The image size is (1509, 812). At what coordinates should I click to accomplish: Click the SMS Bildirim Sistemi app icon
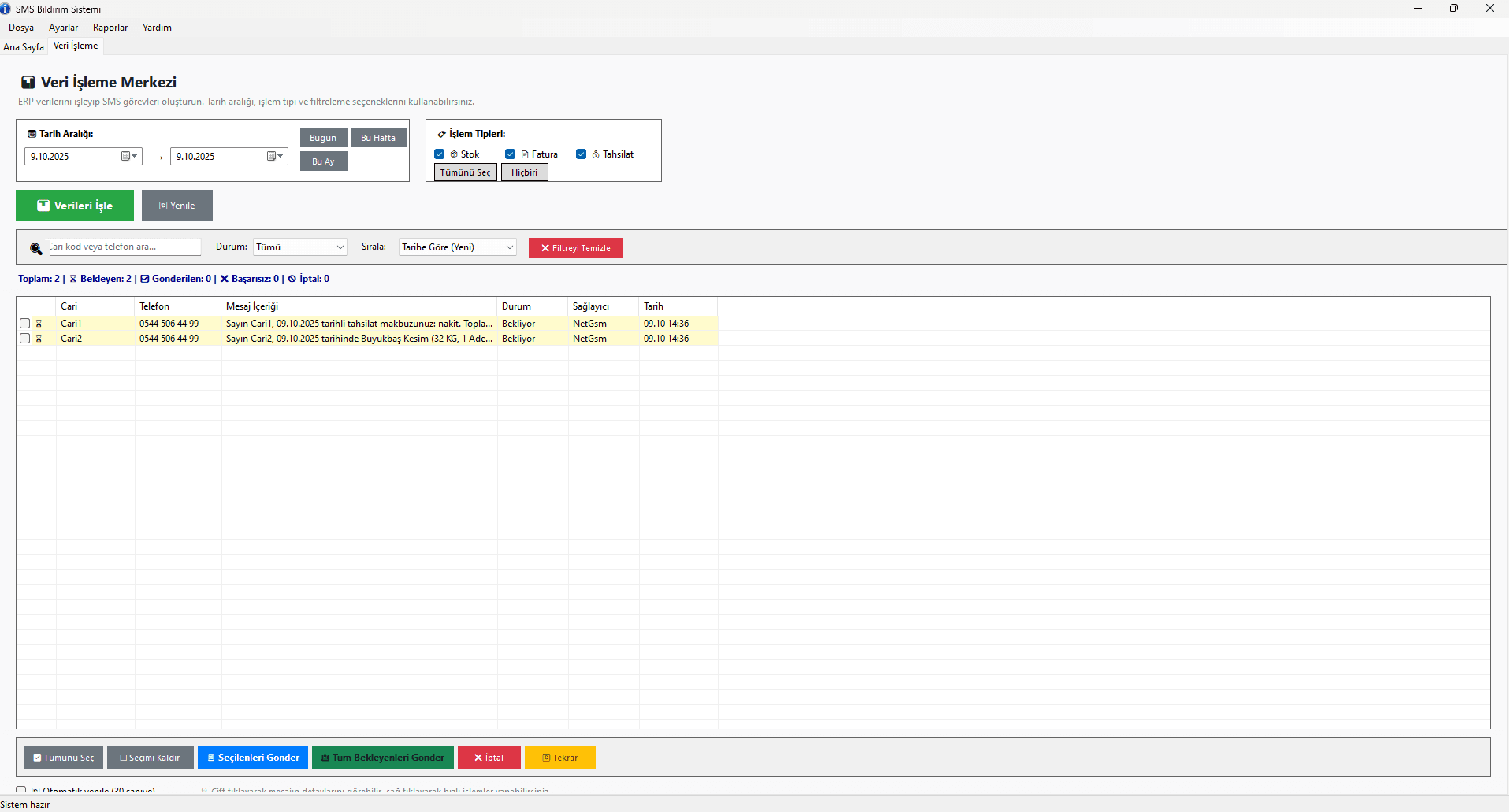point(6,9)
